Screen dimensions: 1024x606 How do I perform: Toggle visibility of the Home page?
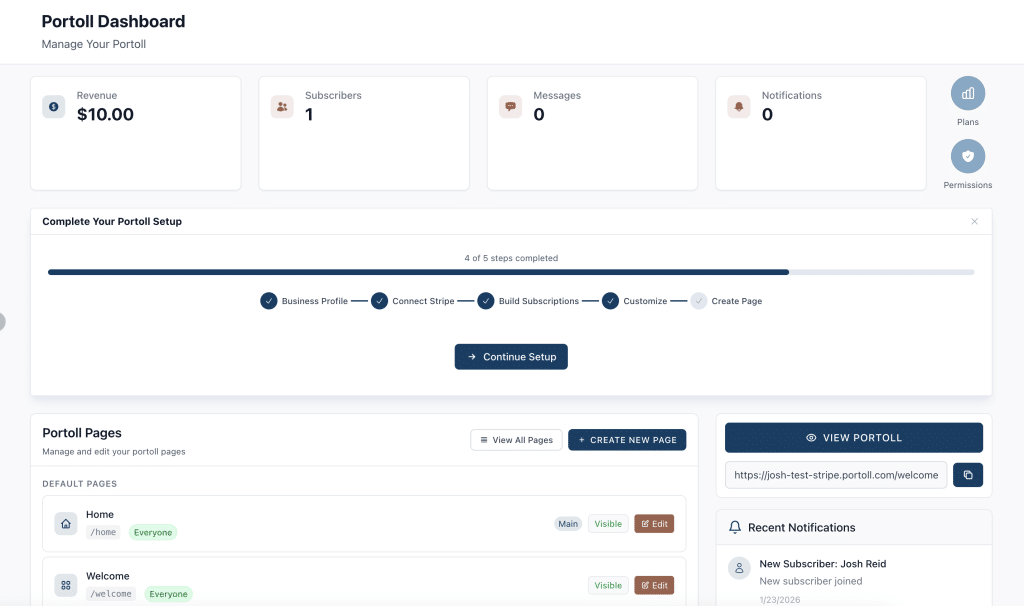pos(608,523)
